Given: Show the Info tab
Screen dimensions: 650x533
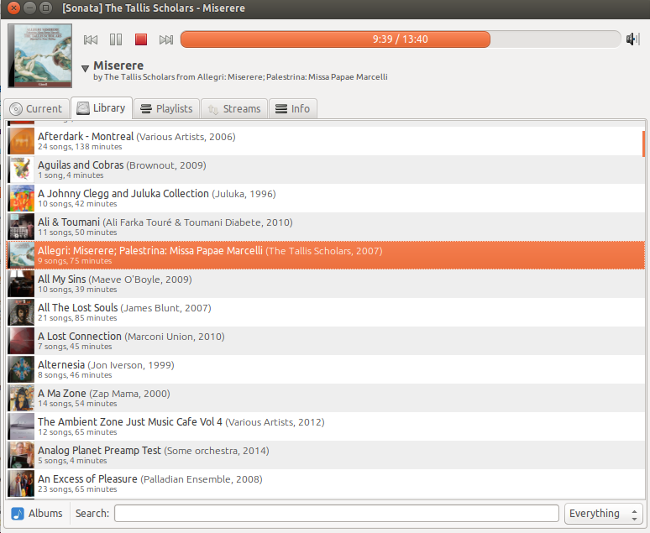Looking at the screenshot, I should coord(292,108).
